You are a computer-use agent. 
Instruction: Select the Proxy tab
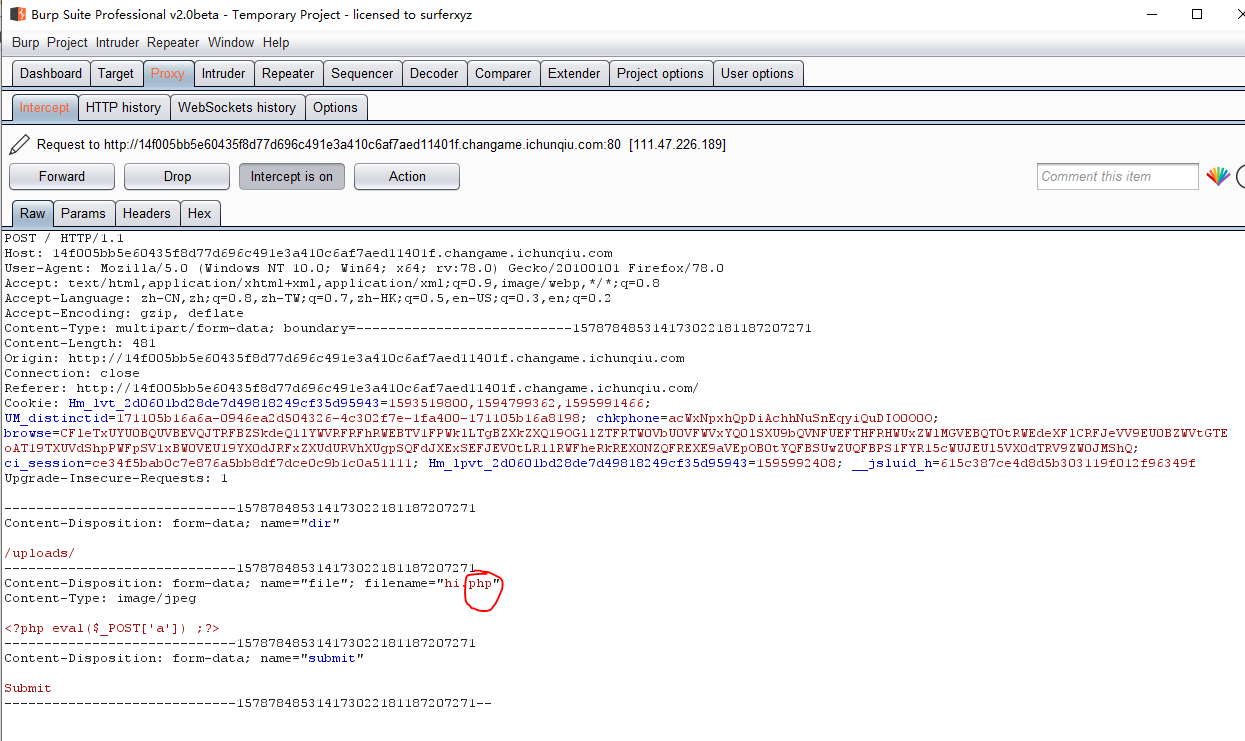[x=168, y=74]
